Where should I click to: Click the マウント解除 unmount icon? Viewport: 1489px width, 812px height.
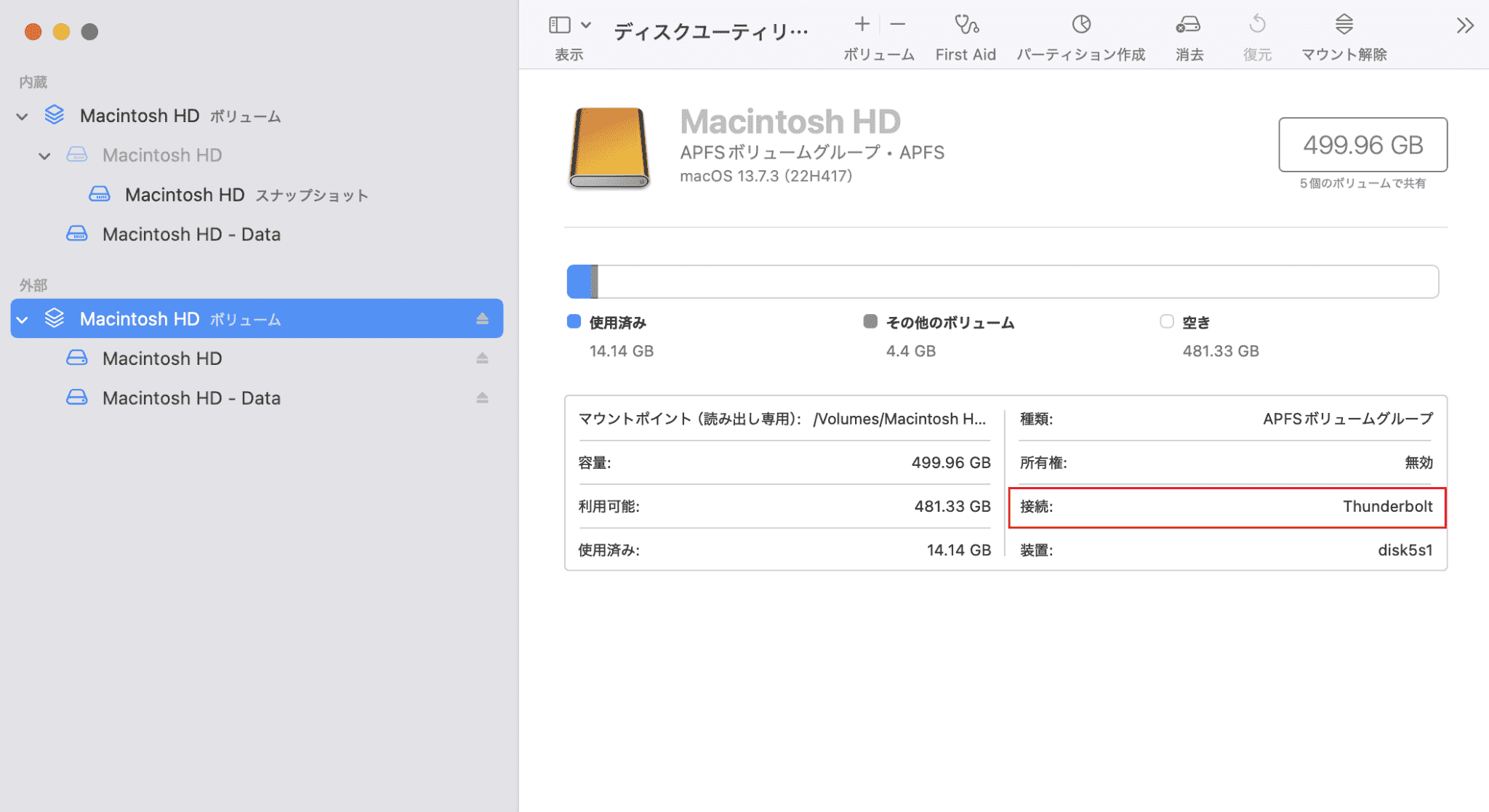coord(1344,25)
